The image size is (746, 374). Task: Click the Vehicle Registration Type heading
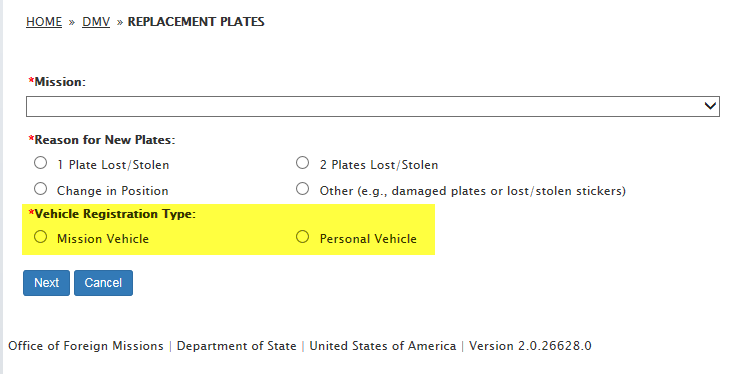click(x=112, y=214)
